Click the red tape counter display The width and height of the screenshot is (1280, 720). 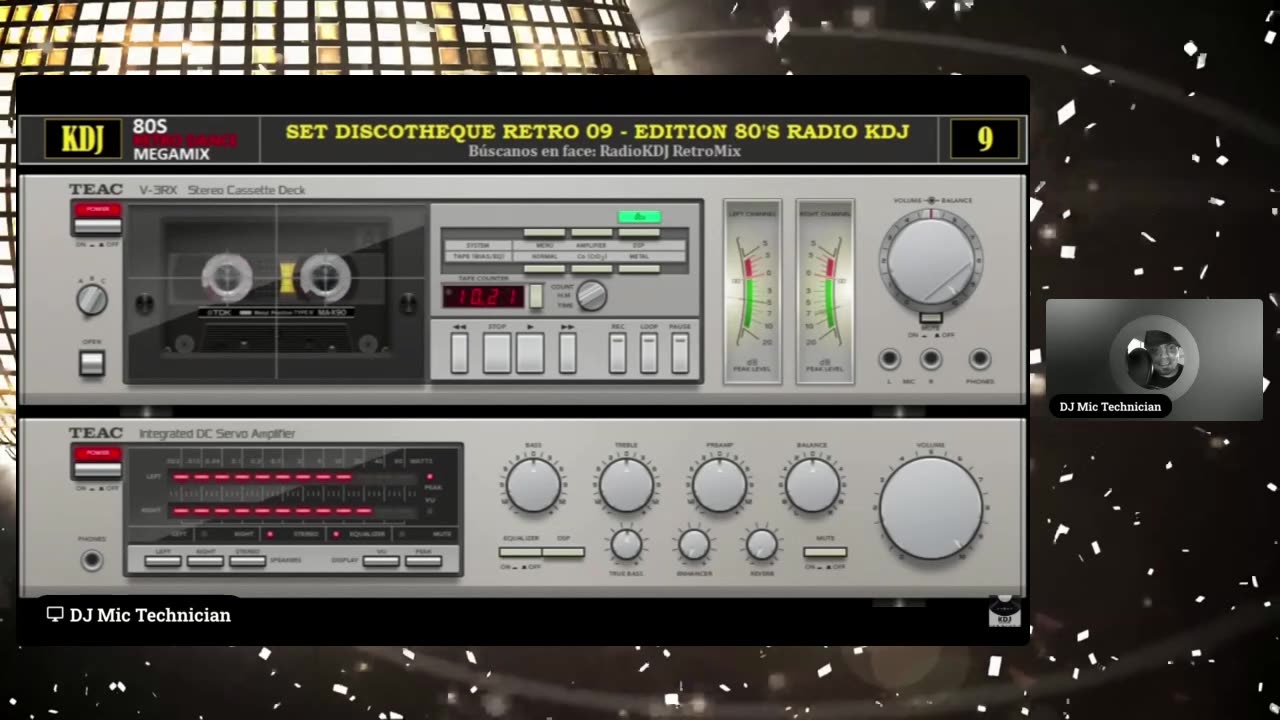point(483,296)
